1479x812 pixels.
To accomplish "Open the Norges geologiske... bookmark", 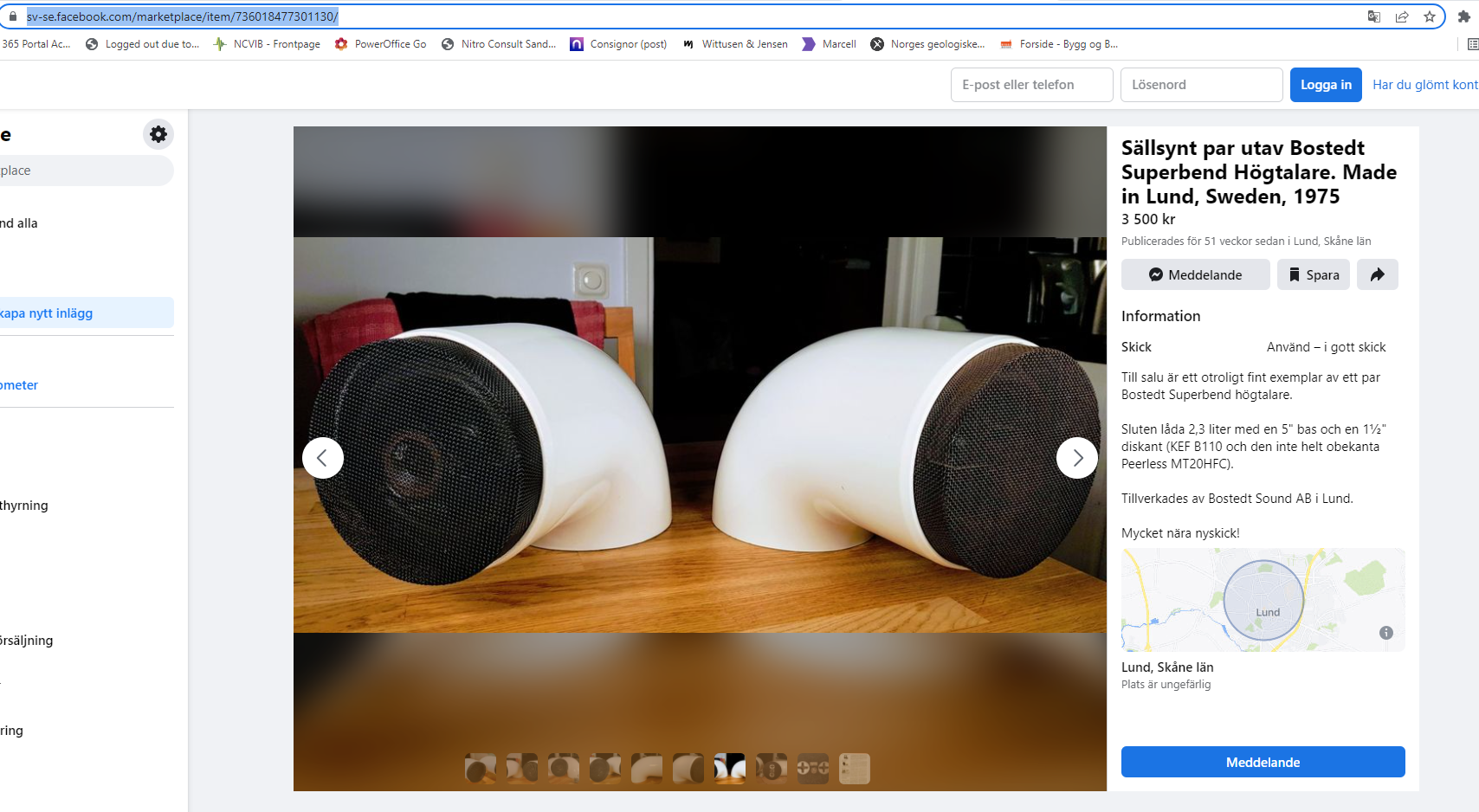I will (927, 44).
